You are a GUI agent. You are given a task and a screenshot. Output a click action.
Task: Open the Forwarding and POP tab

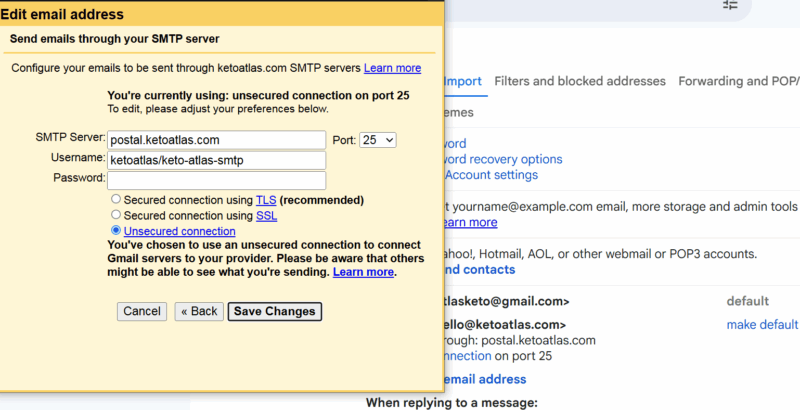click(x=739, y=81)
